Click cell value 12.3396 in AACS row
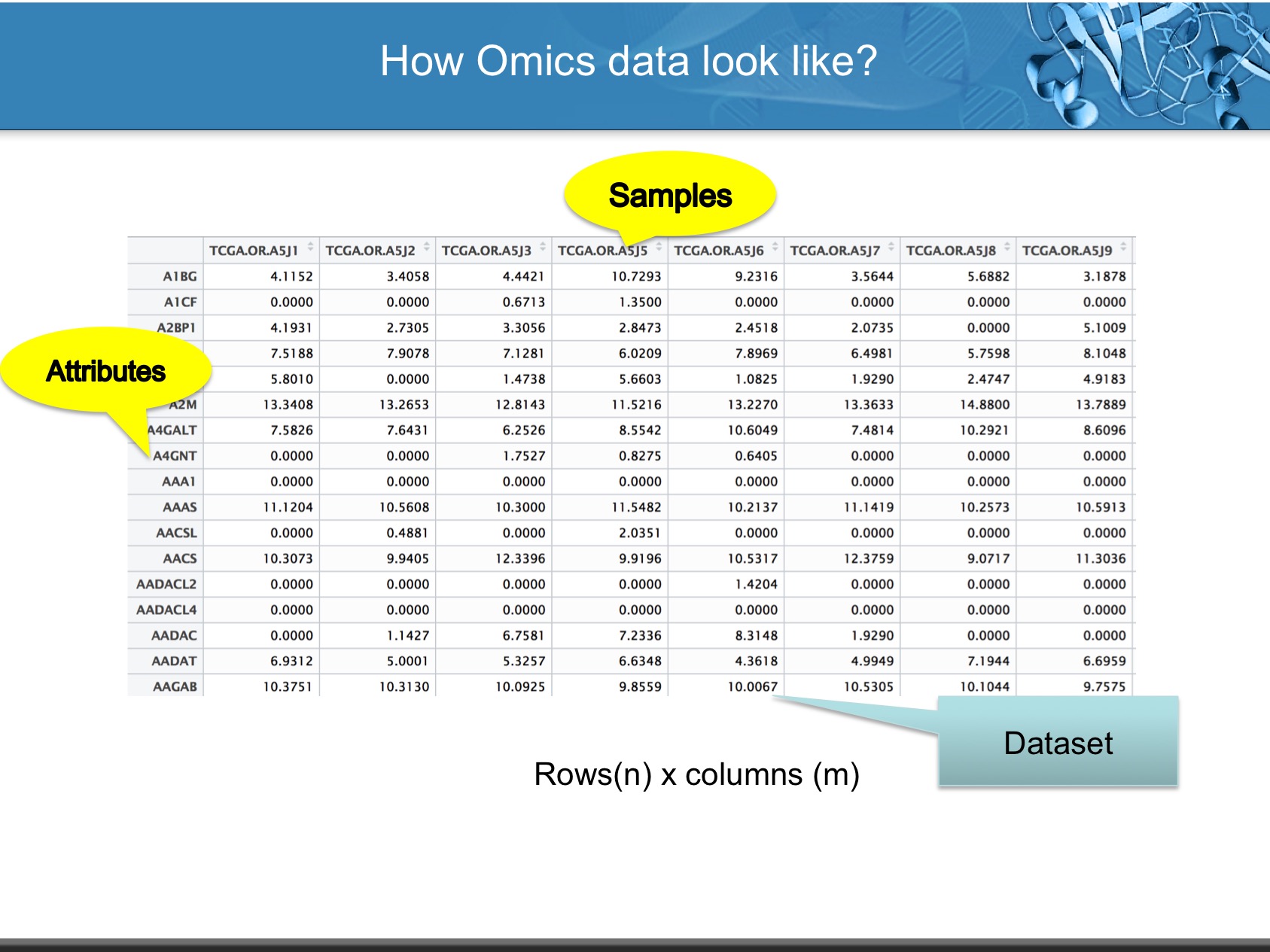 pyautogui.click(x=519, y=558)
